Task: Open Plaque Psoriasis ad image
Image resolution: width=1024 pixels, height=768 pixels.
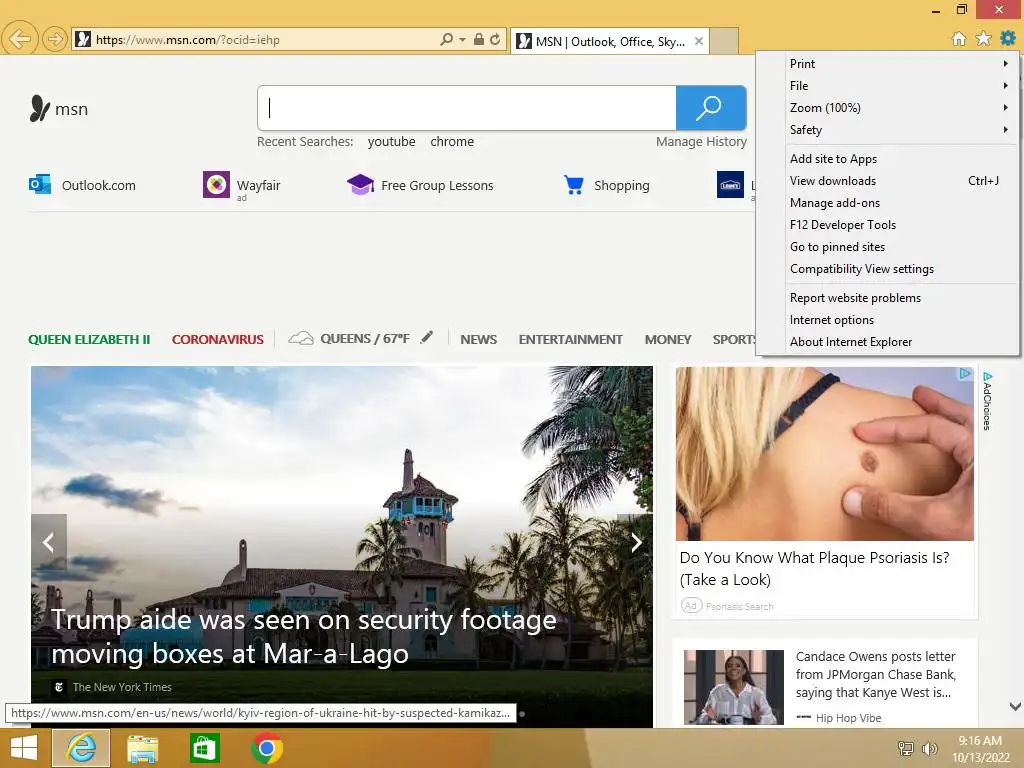Action: click(x=824, y=453)
